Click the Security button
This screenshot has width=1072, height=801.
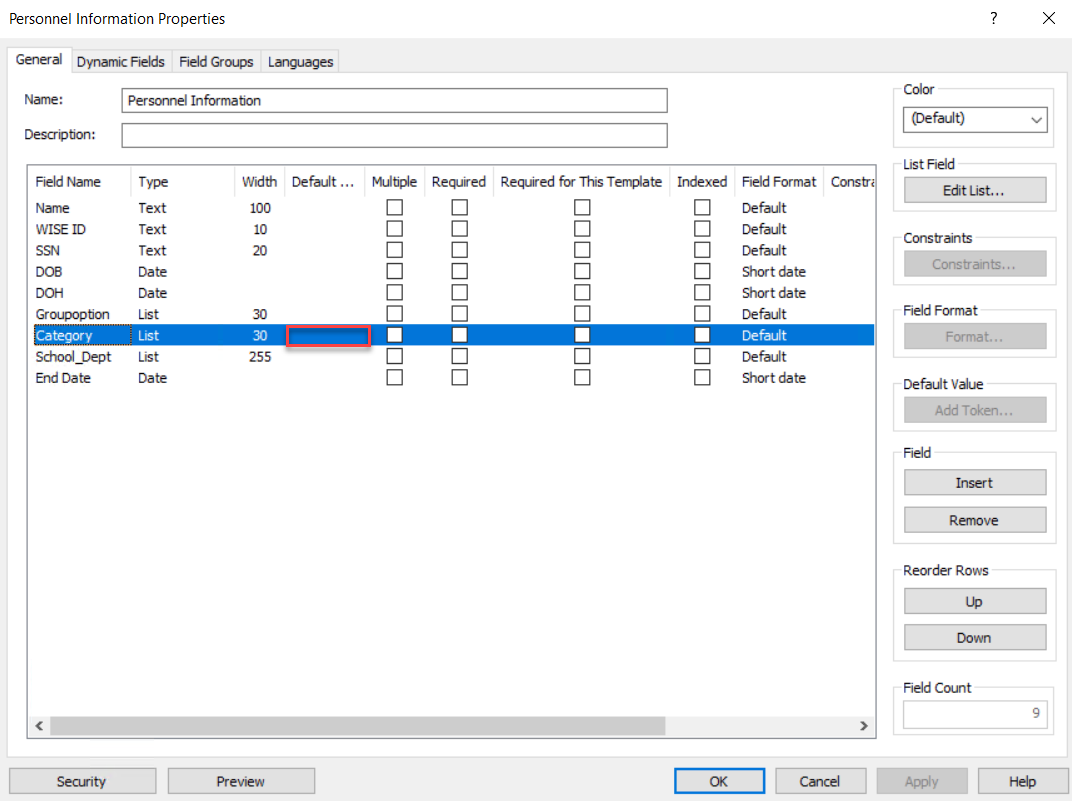pos(82,781)
